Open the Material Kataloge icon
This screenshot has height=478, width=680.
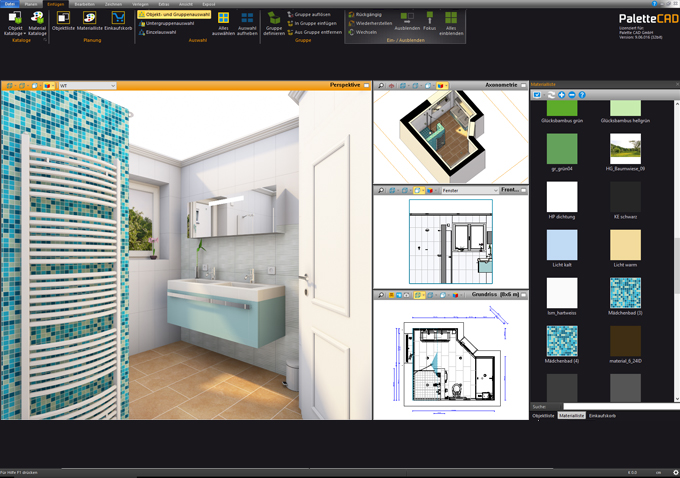click(x=37, y=19)
